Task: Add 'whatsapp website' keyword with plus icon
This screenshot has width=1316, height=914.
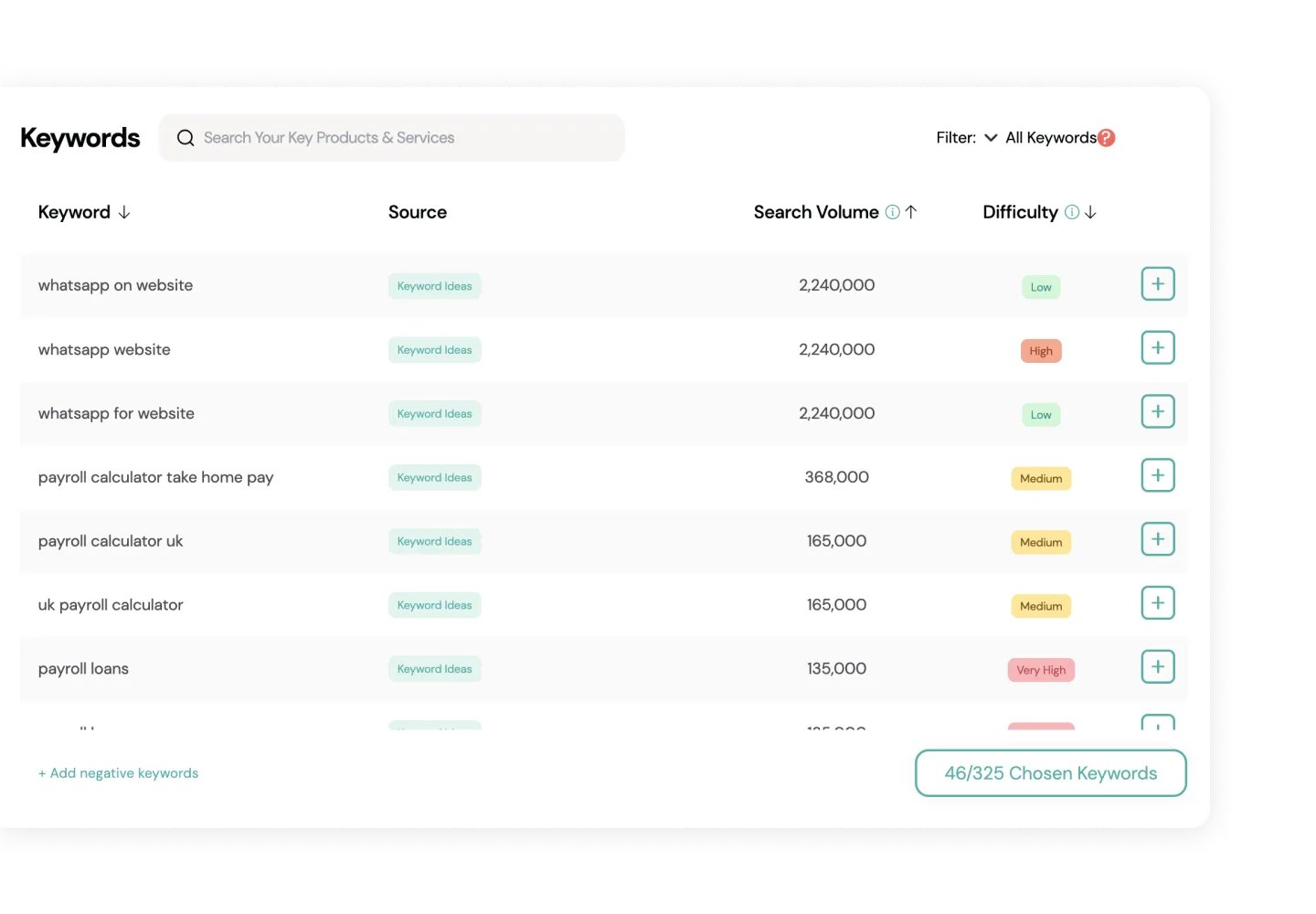Action: 1157,348
